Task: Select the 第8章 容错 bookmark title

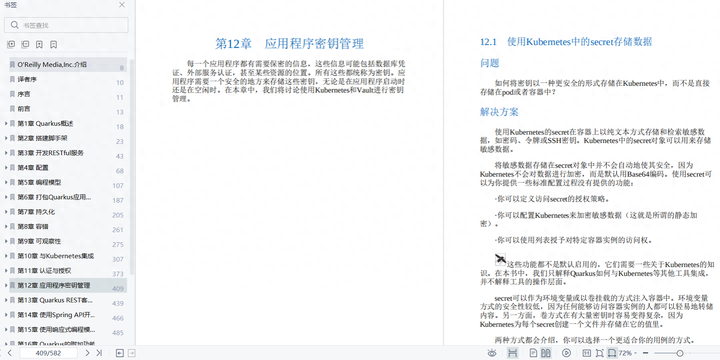Action: pyautogui.click(x=33, y=226)
